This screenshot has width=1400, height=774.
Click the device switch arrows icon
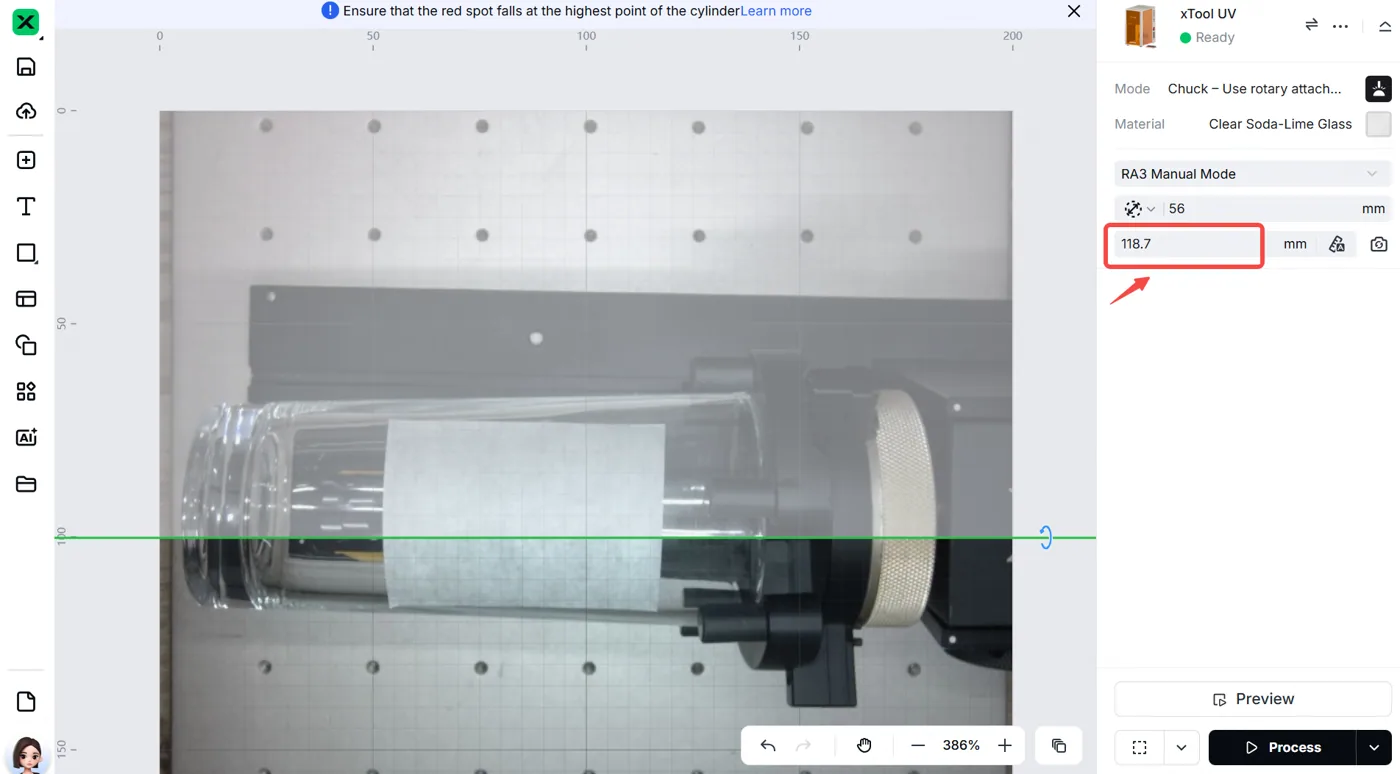coord(1311,25)
